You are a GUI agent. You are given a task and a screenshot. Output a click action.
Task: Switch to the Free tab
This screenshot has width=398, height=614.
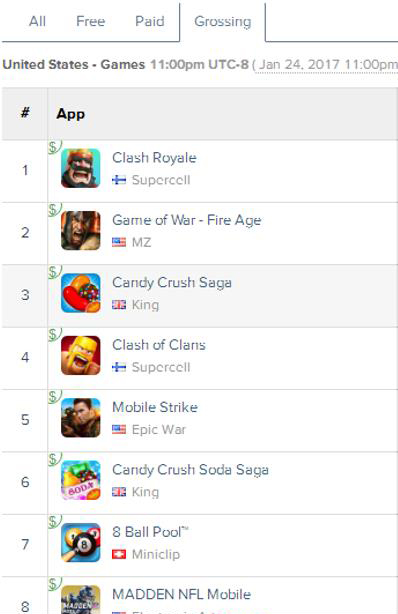click(x=90, y=21)
